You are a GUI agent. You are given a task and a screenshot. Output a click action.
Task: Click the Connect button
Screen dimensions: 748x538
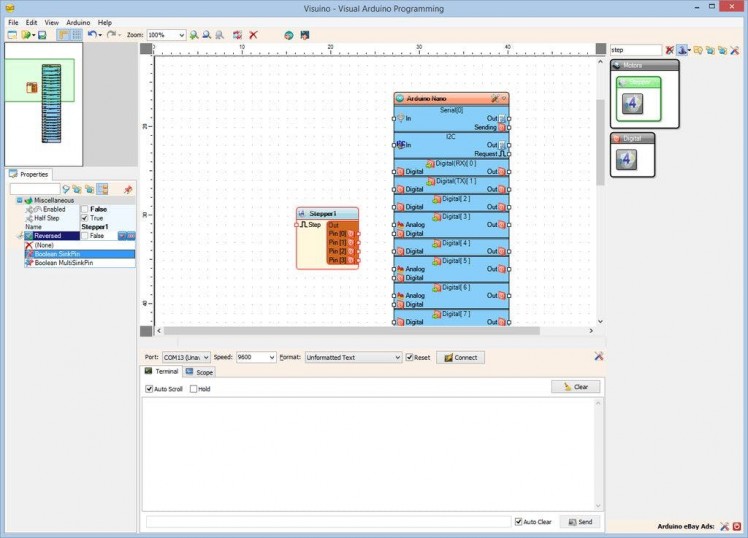(x=460, y=357)
